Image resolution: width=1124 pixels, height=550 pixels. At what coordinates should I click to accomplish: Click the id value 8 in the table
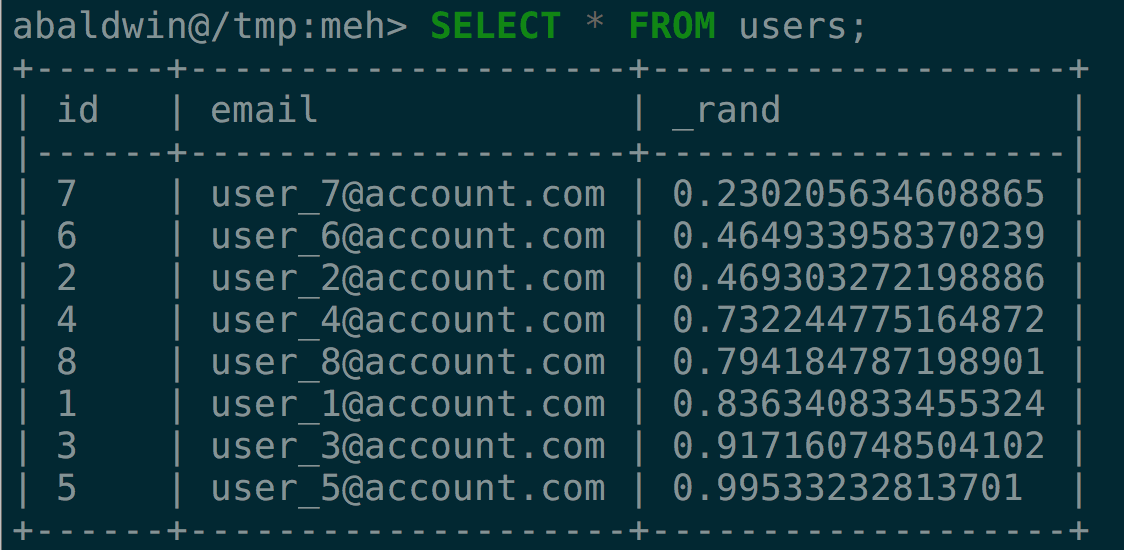(67, 363)
